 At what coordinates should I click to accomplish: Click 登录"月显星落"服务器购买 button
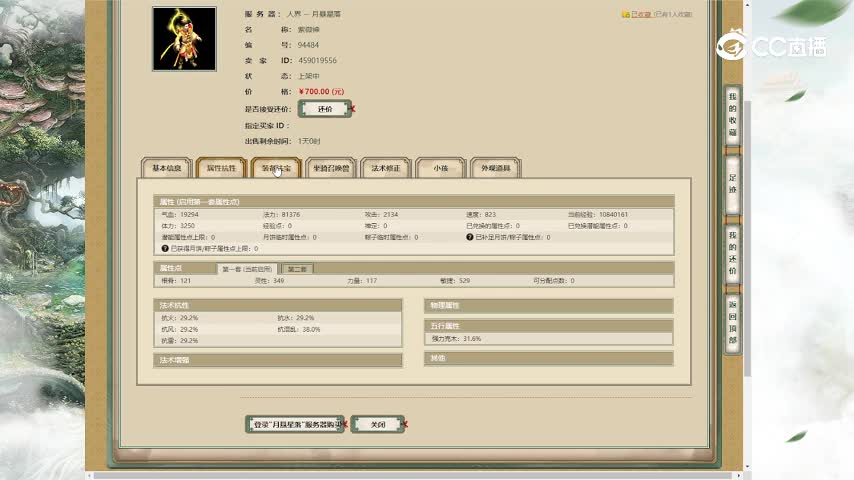[x=295, y=424]
